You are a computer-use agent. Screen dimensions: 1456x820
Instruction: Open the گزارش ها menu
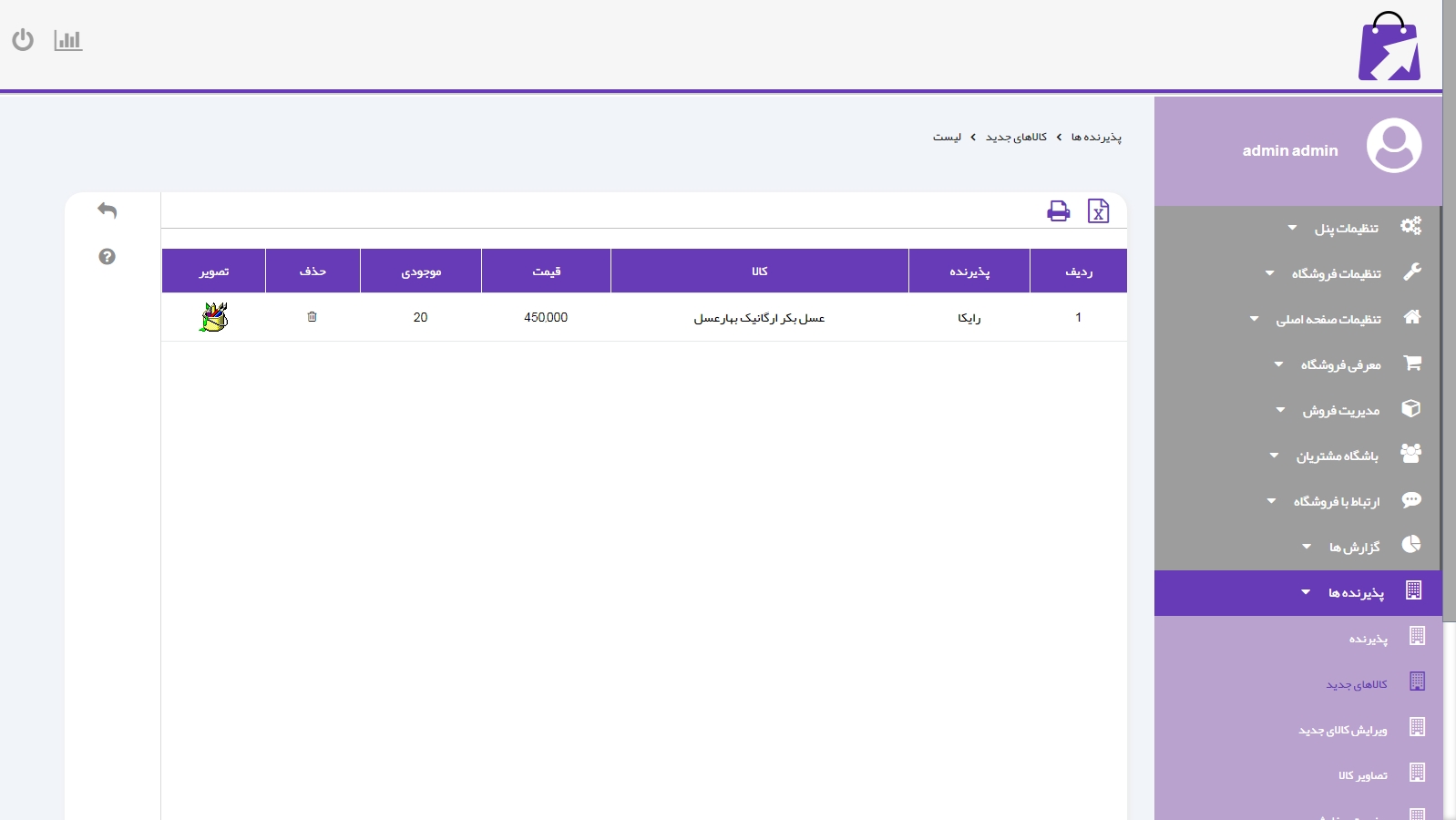[1354, 548]
